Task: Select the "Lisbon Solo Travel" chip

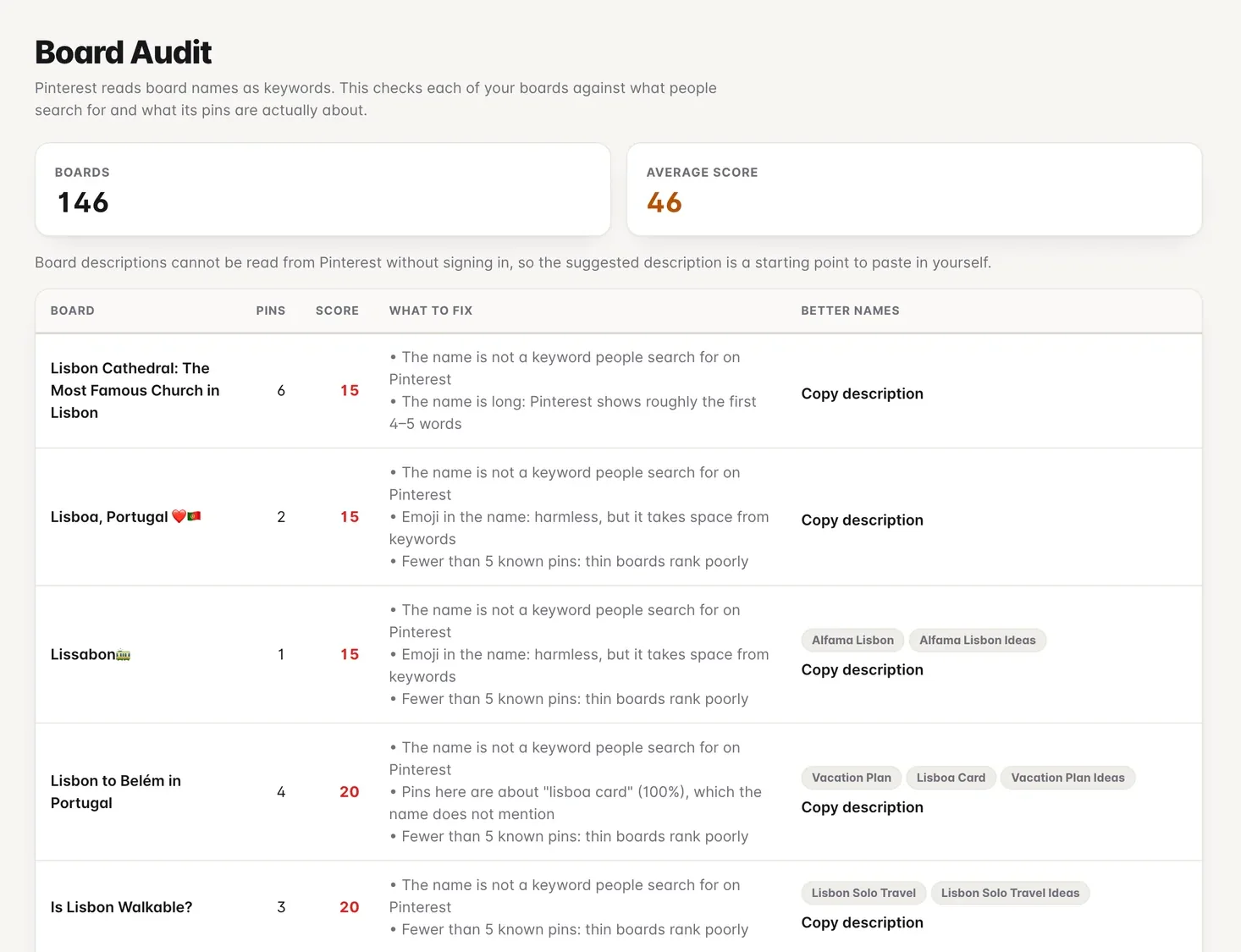Action: (x=863, y=893)
